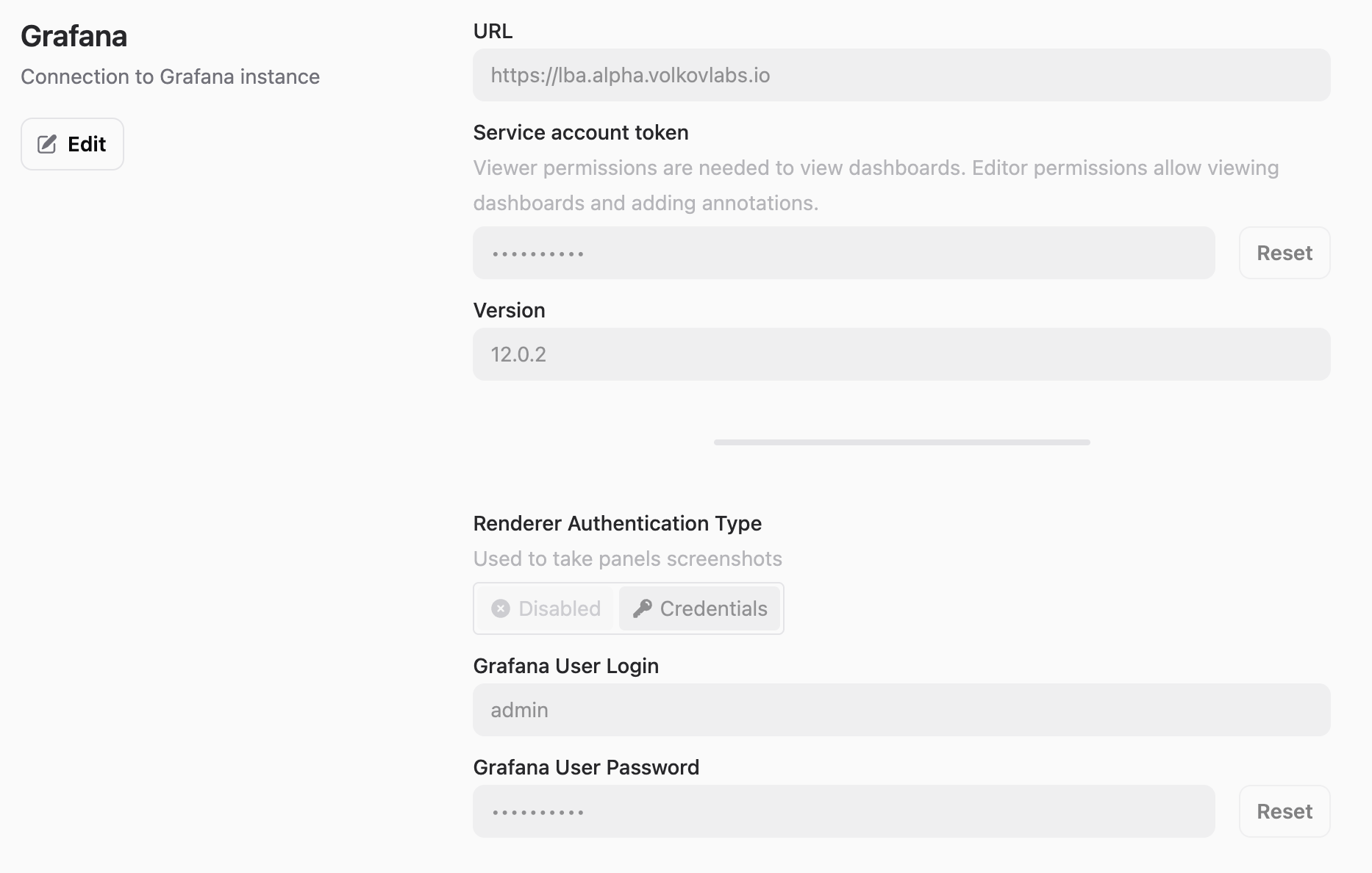The image size is (1372, 873).
Task: Click the 'Version' label
Action: (x=510, y=310)
